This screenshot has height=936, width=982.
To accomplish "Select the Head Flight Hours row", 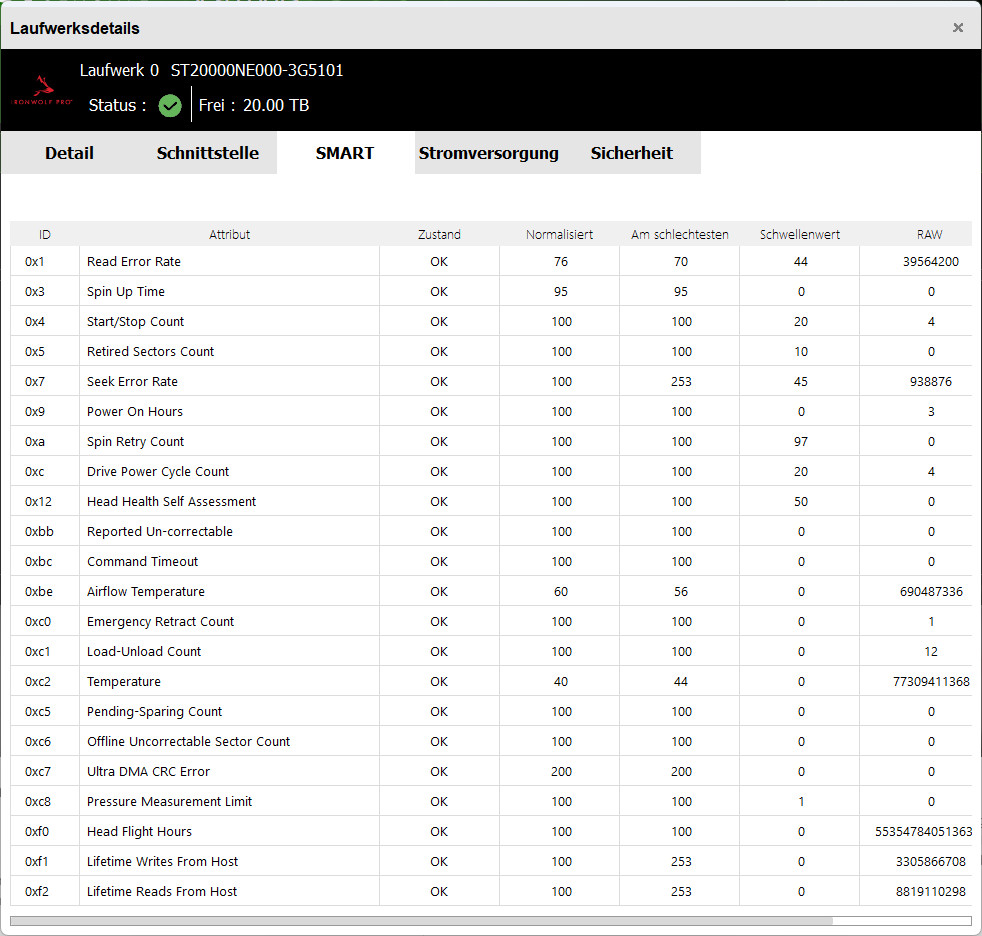I will point(139,832).
